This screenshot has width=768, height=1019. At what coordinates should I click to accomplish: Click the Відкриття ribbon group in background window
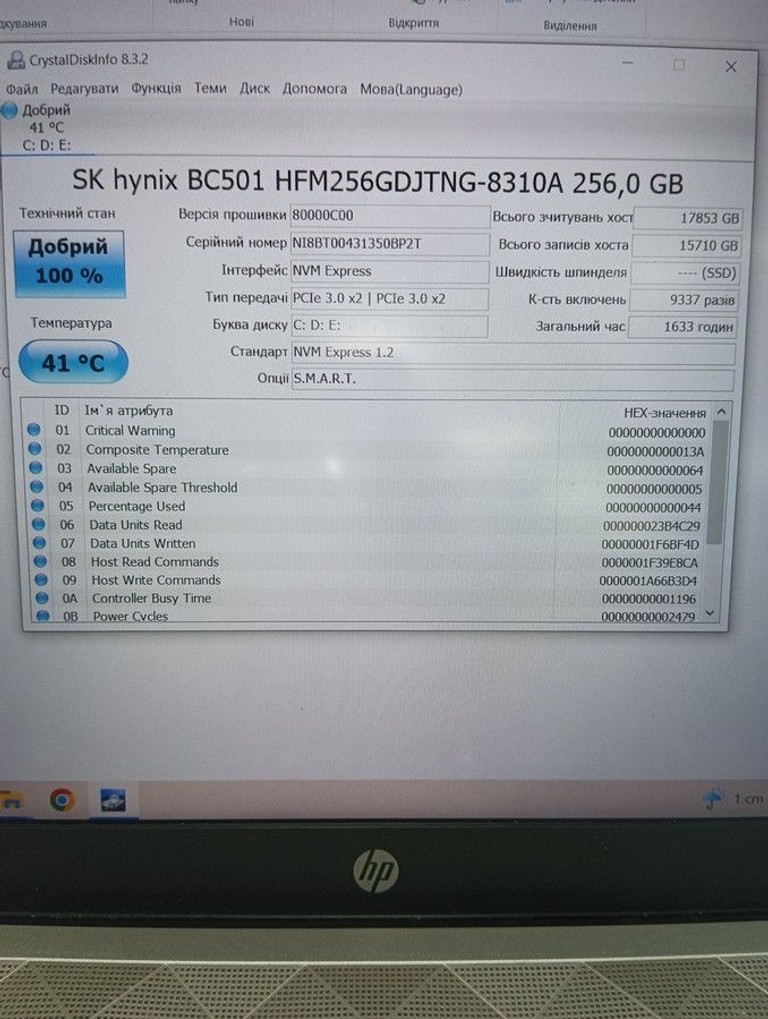[x=413, y=23]
